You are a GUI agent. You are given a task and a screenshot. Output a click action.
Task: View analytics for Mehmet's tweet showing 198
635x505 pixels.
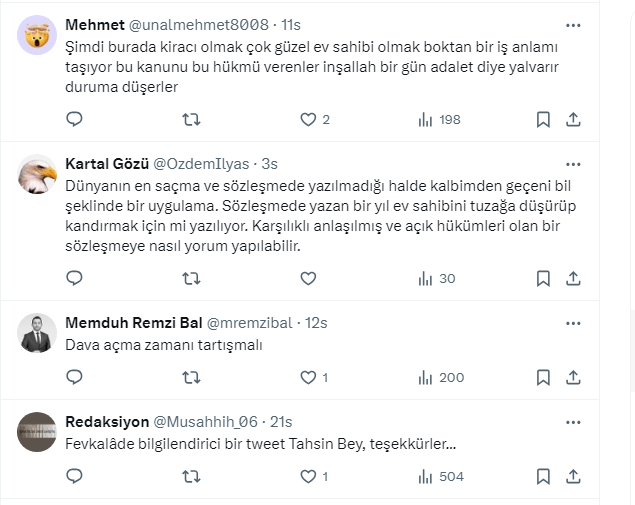pos(439,119)
